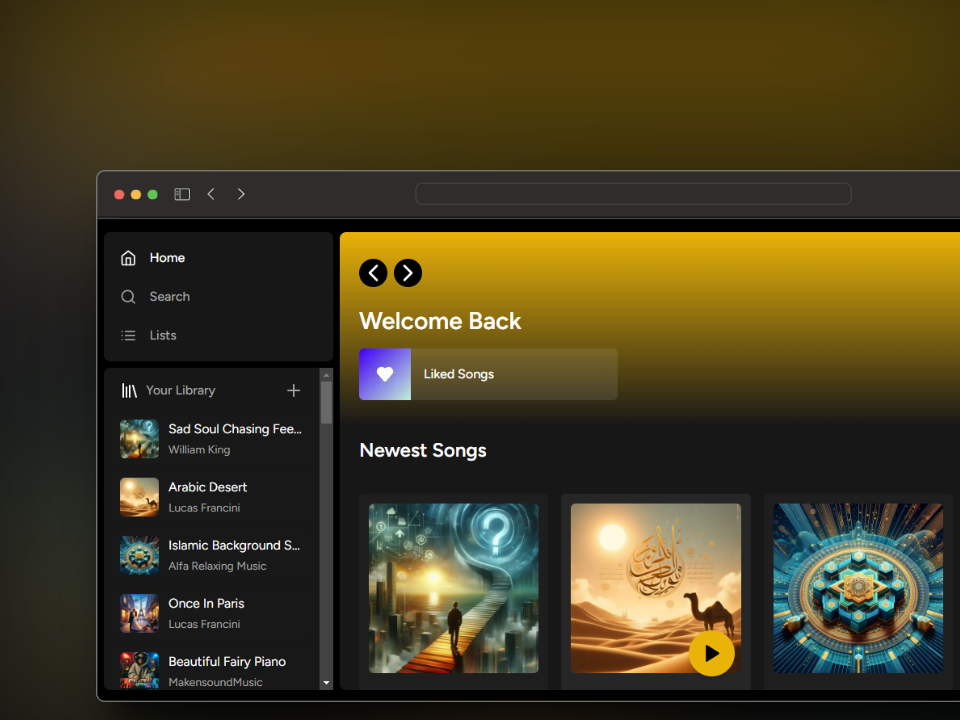Open the Search menu item
The image size is (960, 720).
[x=169, y=297]
